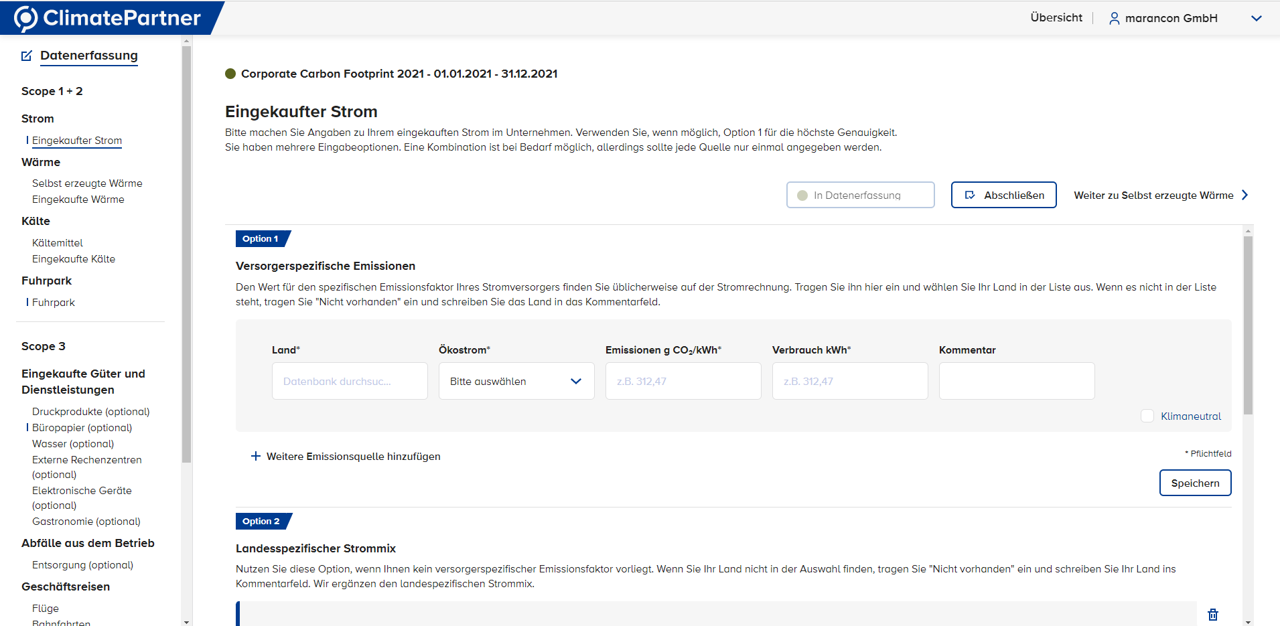
Task: Open the user account icon
Action: pyautogui.click(x=1114, y=18)
